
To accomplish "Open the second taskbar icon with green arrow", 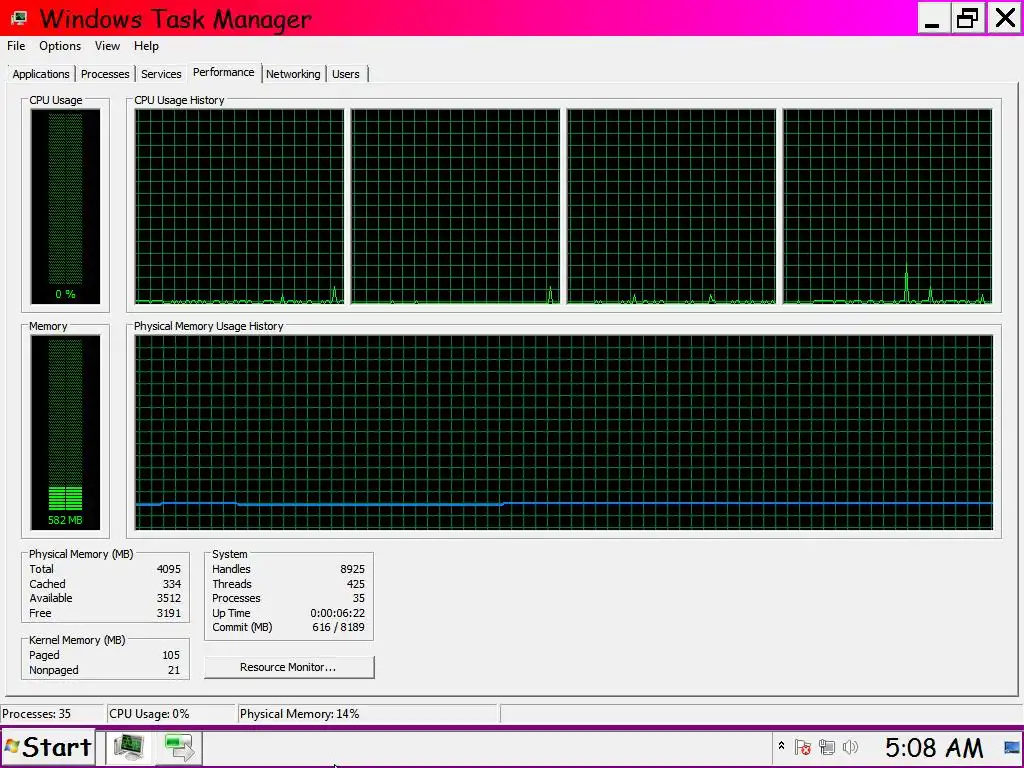I will (x=178, y=747).
